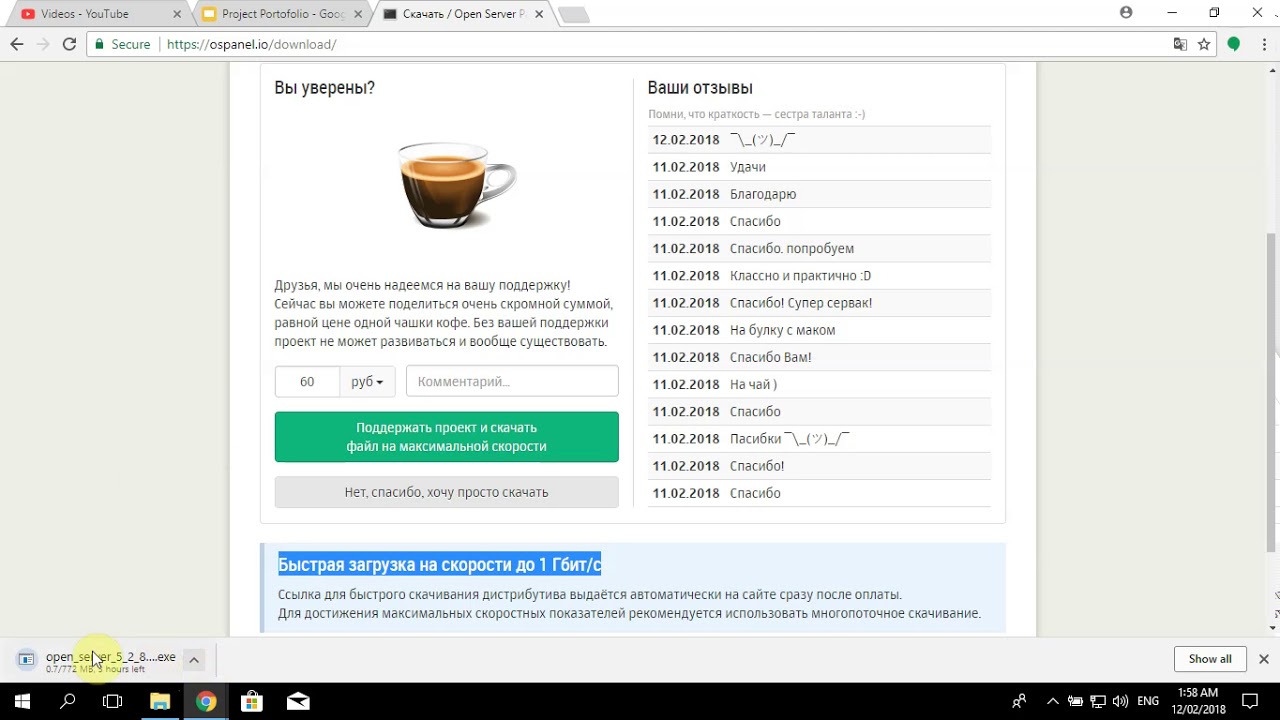Viewport: 1280px width, 720px height.
Task: Click the Secure padlock site info
Action: click(122, 44)
